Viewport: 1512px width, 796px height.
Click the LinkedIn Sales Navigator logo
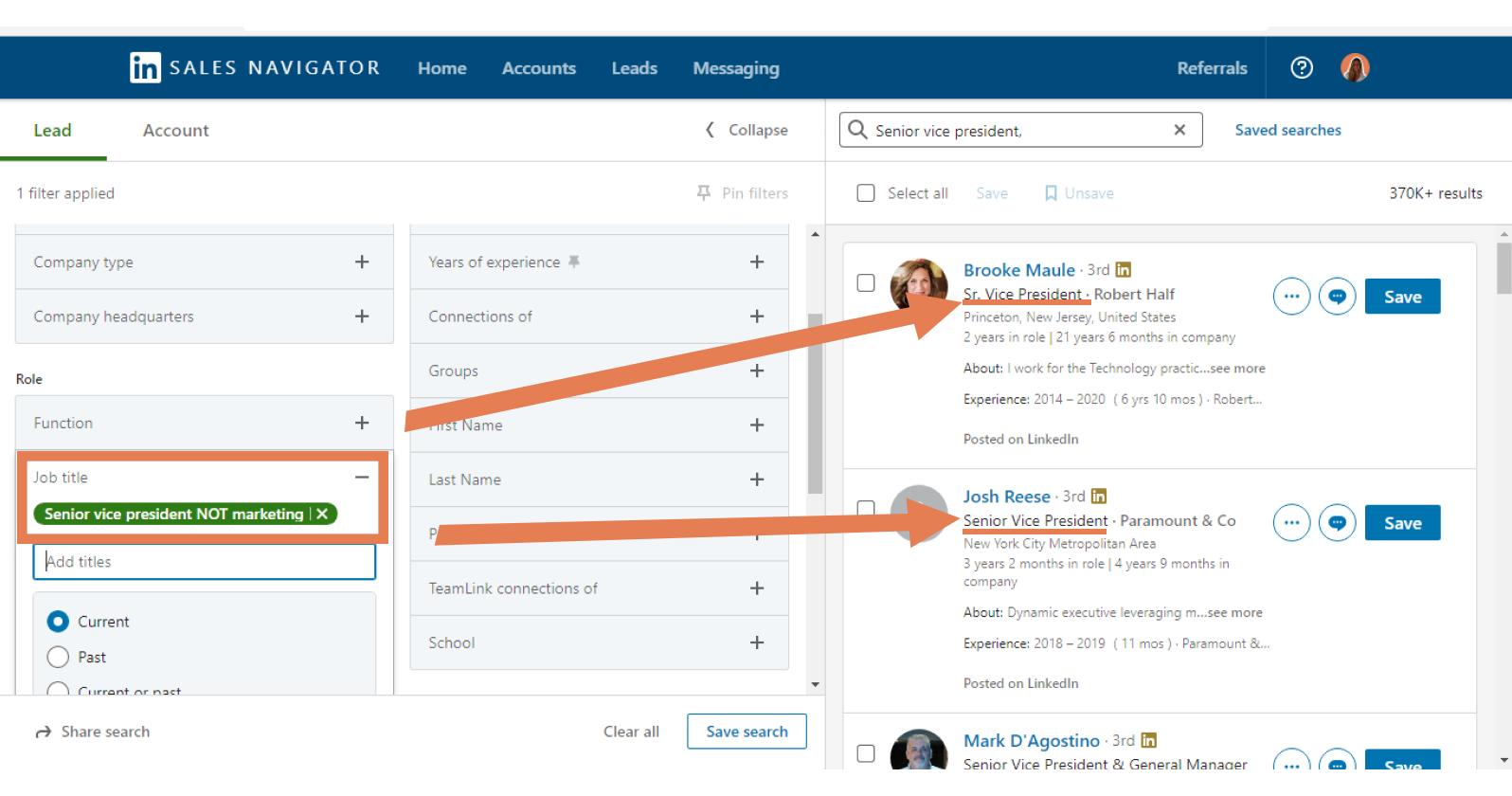coord(255,67)
